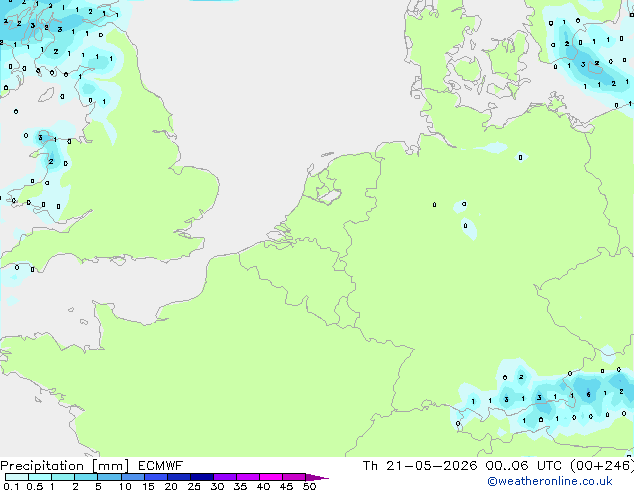Click the '(00+246)' forecast offset text
Image resolution: width=634 pixels, height=490 pixels.
[x=602, y=466]
